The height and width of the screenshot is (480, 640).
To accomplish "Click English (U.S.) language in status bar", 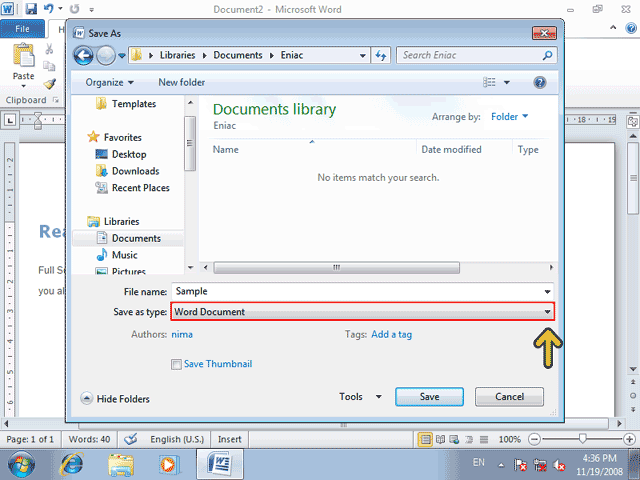I will coord(177,440).
